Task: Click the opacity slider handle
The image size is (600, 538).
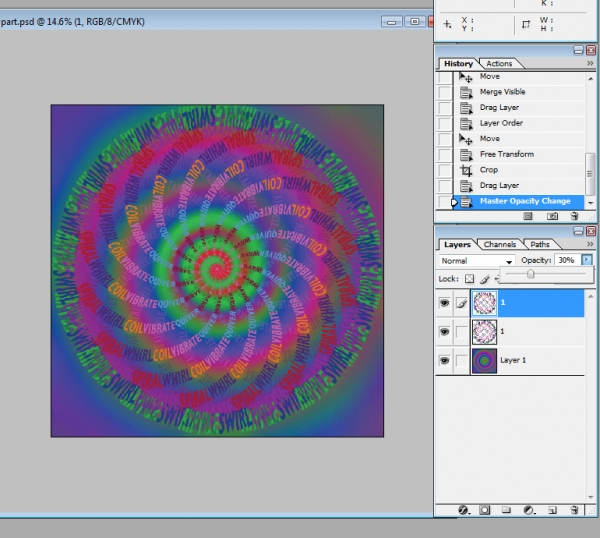Action: (x=530, y=274)
